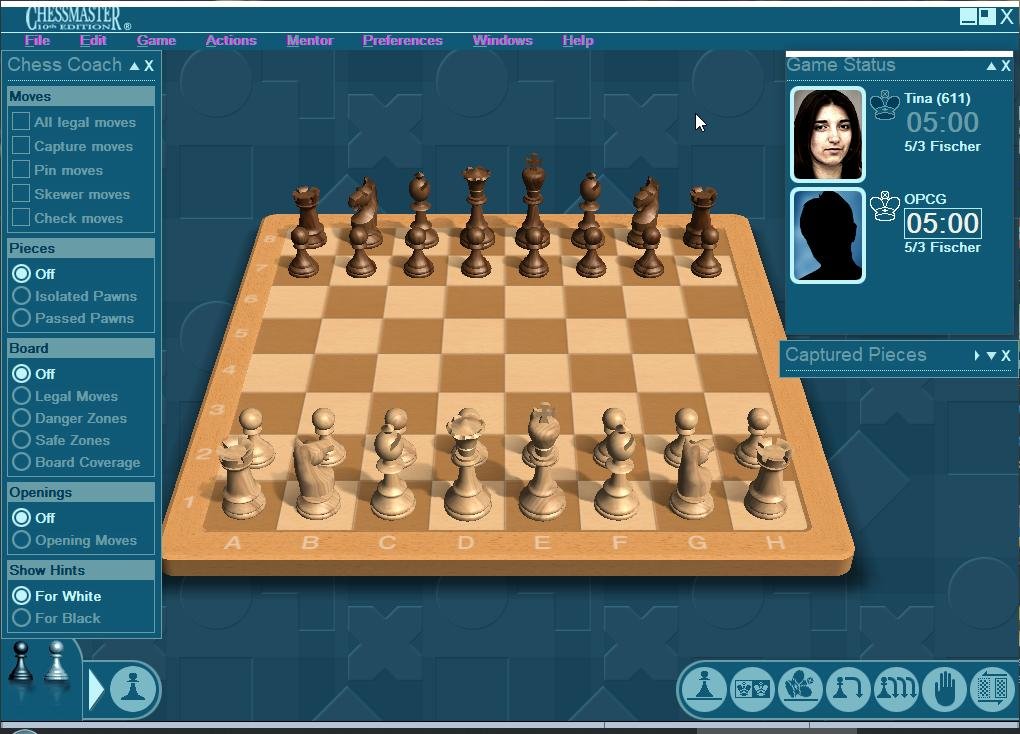This screenshot has width=1020, height=734.
Task: Click the two kings icon in bottom toolbar
Action: tap(752, 688)
